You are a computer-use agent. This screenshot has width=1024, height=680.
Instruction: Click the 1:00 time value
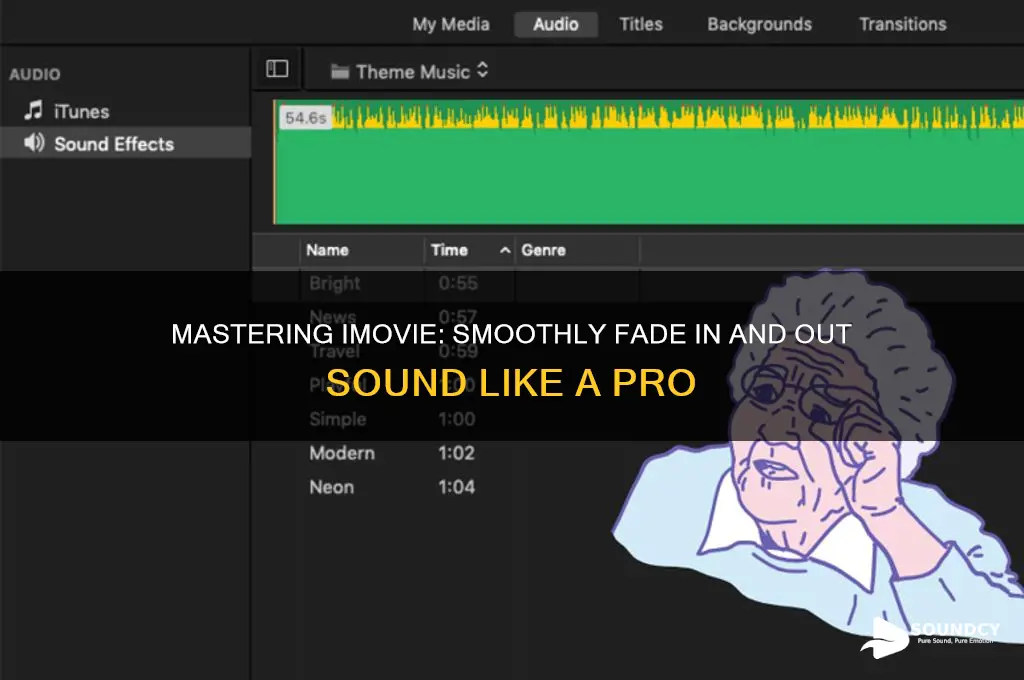click(456, 419)
